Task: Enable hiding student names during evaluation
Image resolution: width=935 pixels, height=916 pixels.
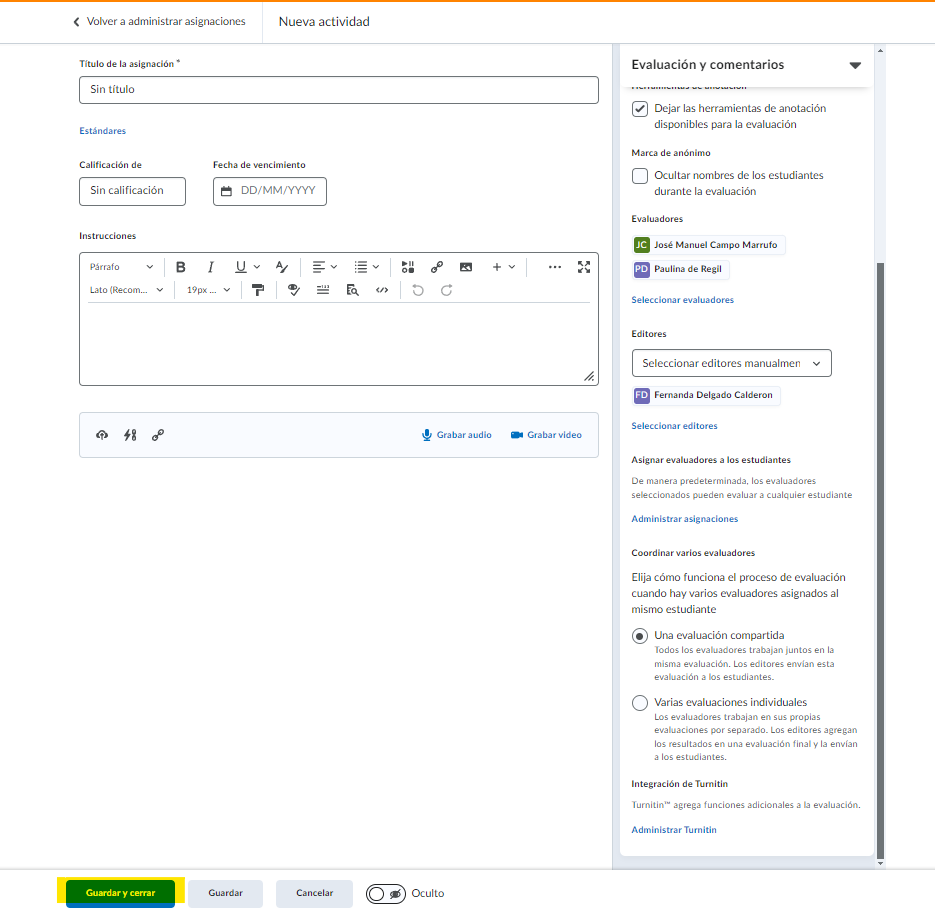Action: (640, 176)
